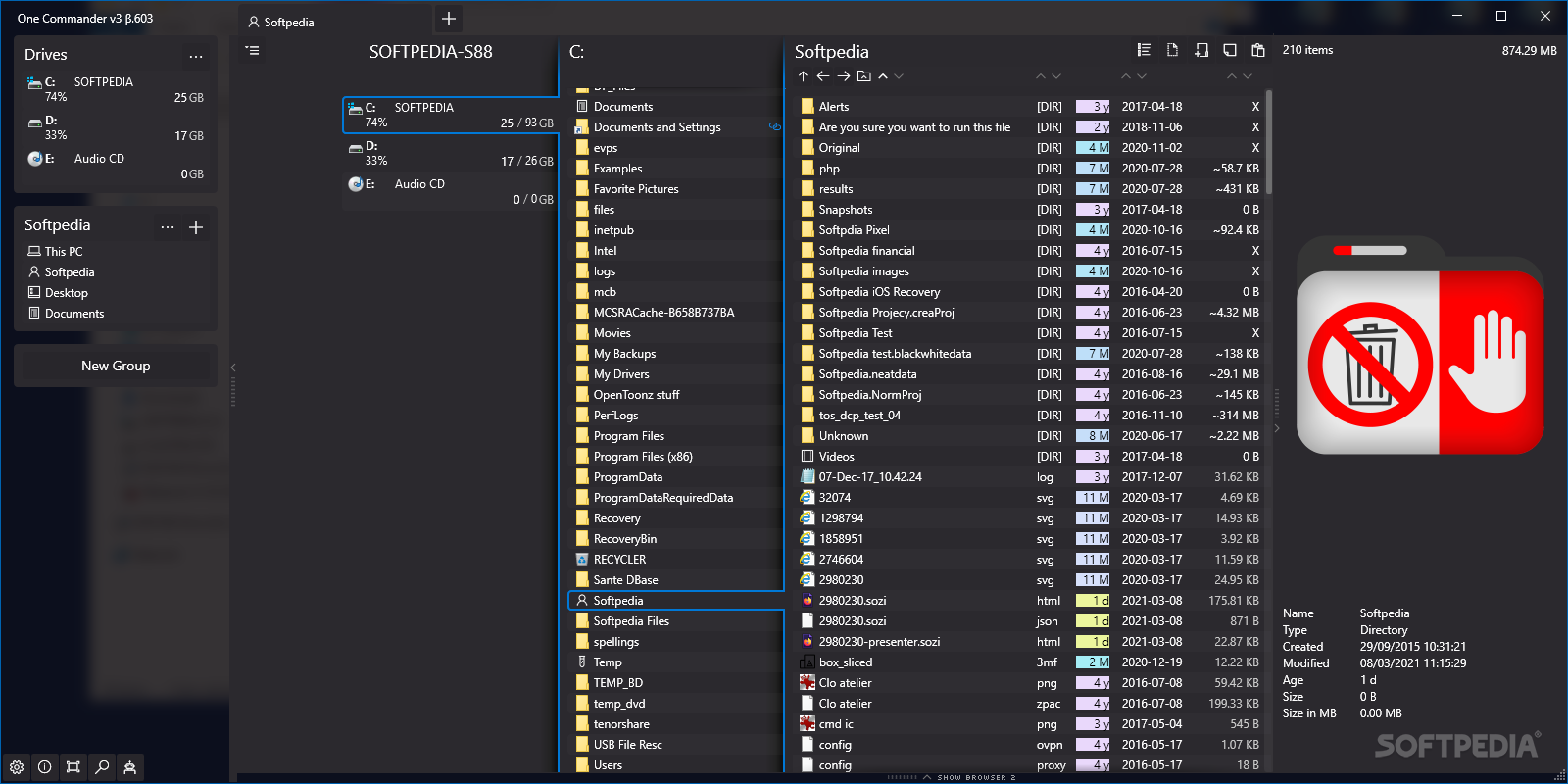Select E: Audio CD in SOFTPEDIA-S88 column
The height and width of the screenshot is (784, 1568).
451,191
